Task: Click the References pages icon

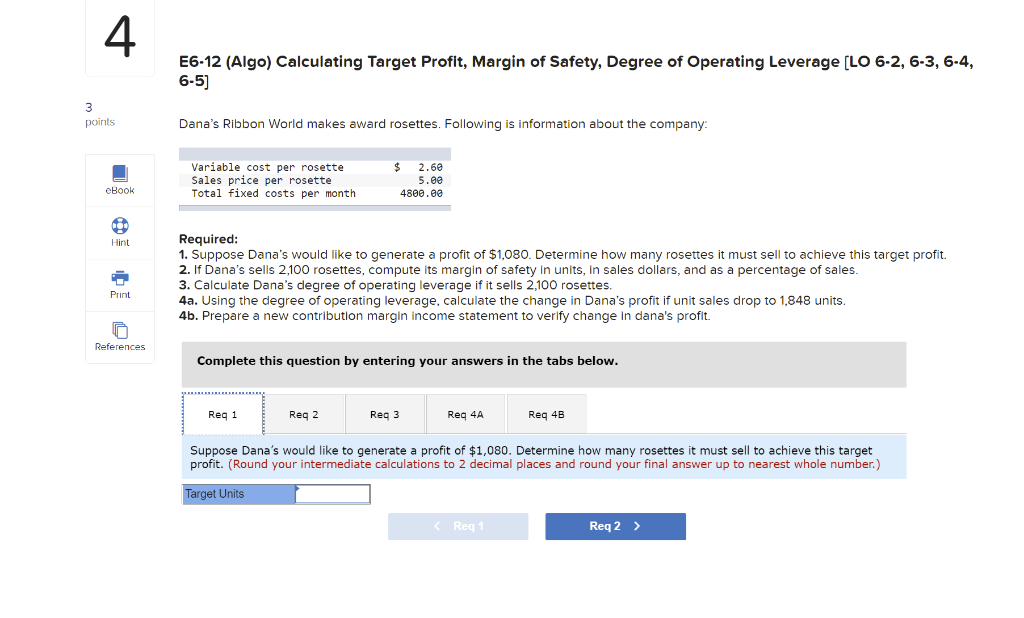Action: point(119,329)
